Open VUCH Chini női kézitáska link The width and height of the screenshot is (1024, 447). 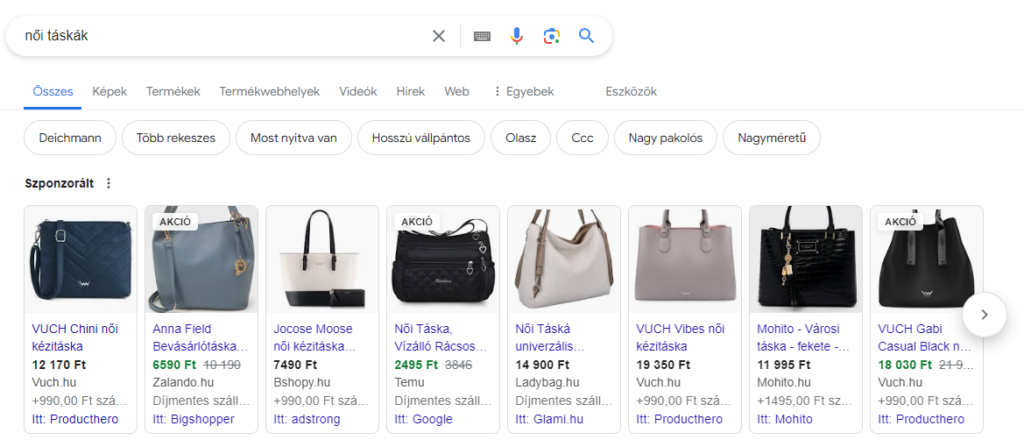[x=77, y=335]
